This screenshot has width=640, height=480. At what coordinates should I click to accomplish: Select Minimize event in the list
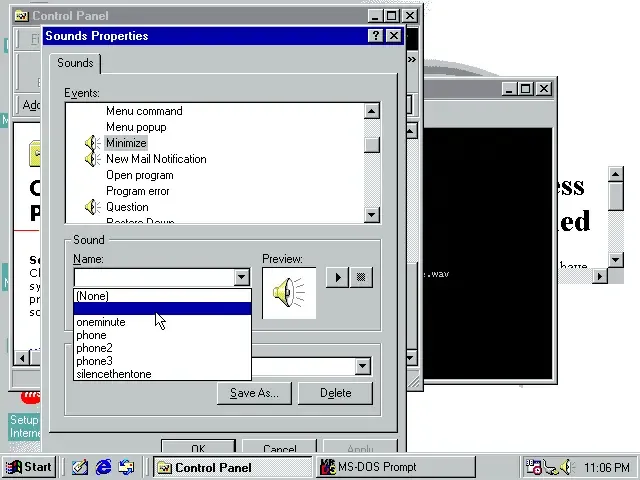coord(126,143)
